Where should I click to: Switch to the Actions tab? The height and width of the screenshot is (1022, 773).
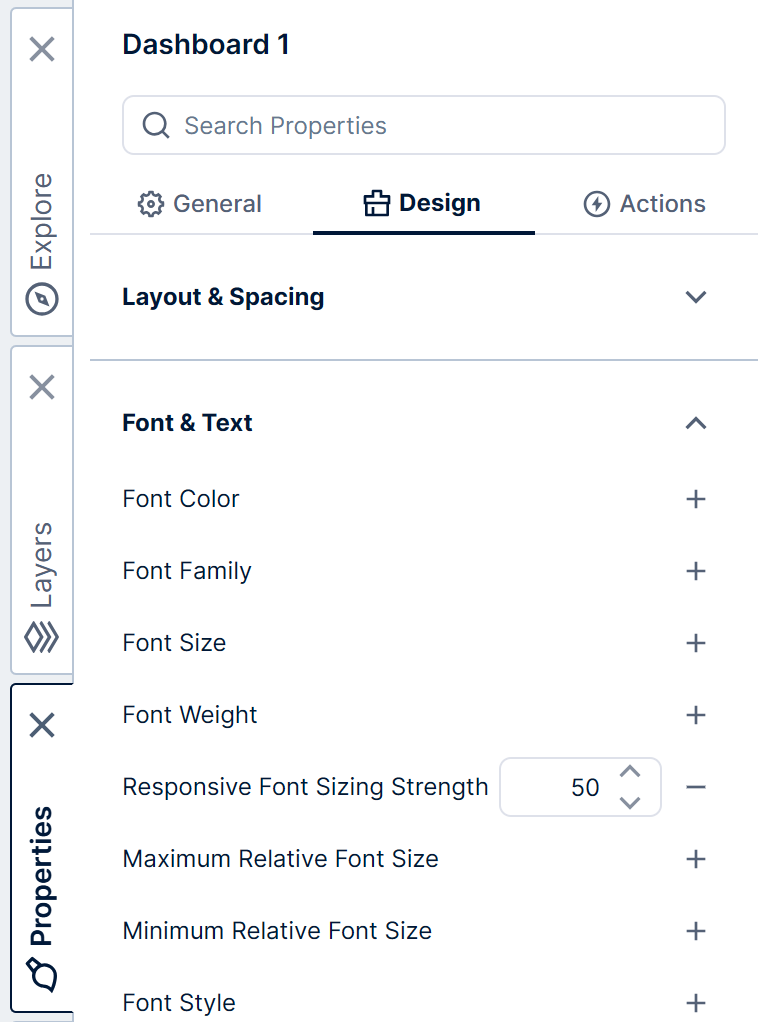(x=660, y=203)
